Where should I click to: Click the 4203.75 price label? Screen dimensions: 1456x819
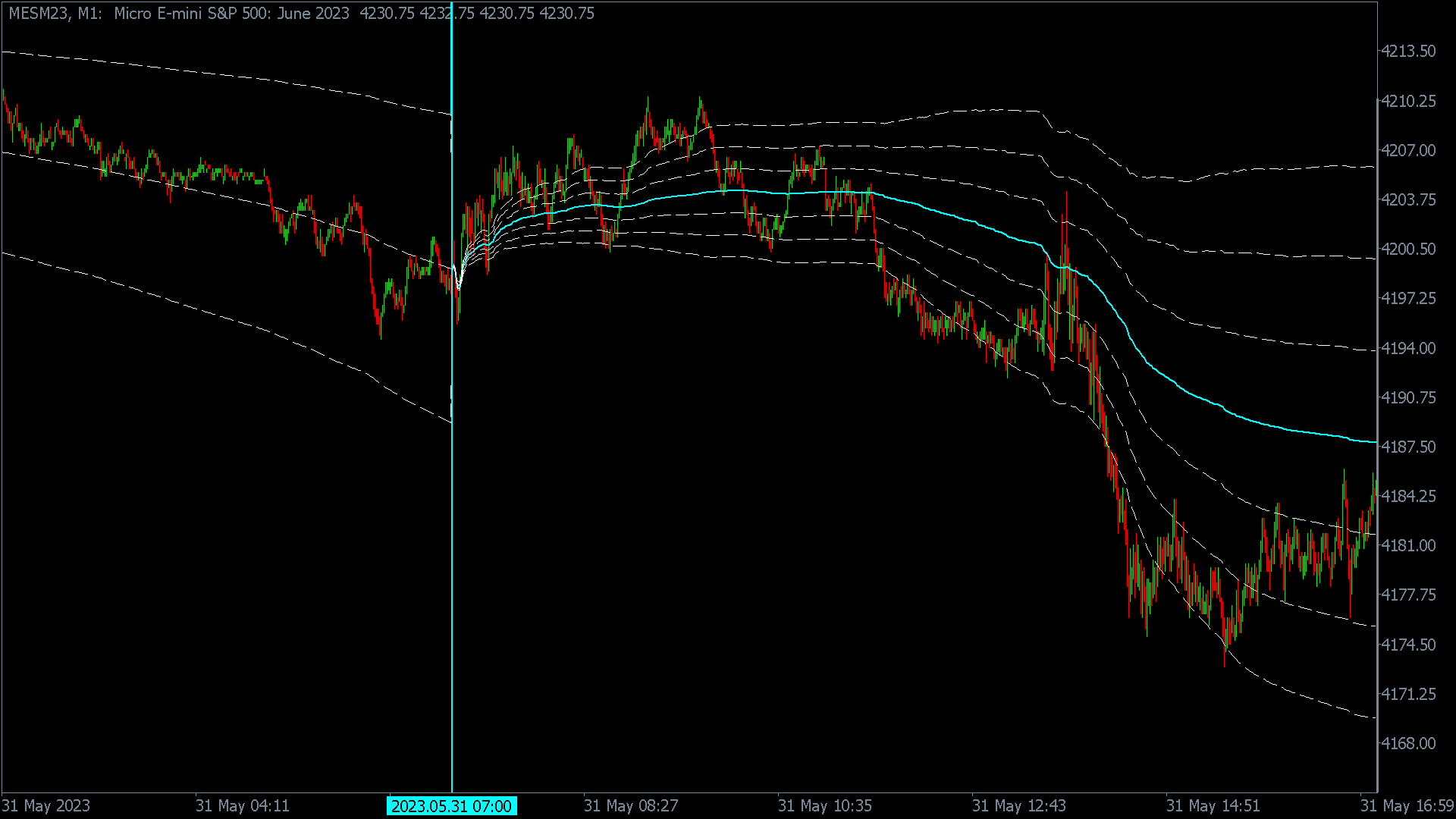(x=1408, y=199)
